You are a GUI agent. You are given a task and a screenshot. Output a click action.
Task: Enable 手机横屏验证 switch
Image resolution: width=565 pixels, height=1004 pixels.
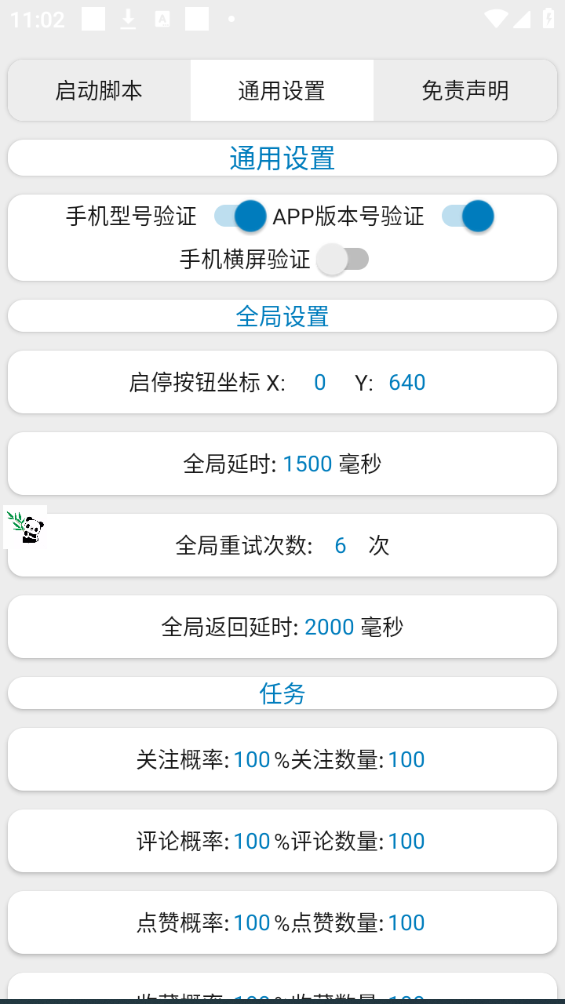tap(343, 259)
